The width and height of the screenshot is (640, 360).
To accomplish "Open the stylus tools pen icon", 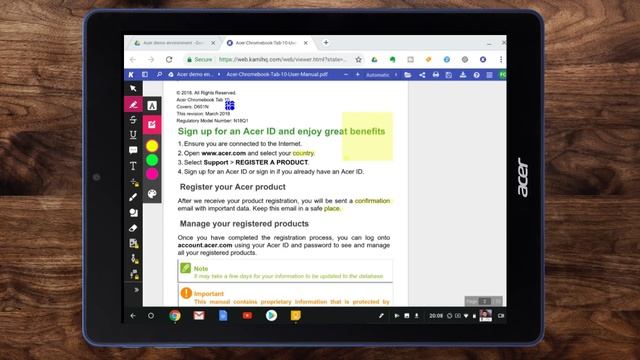I will 381,316.
